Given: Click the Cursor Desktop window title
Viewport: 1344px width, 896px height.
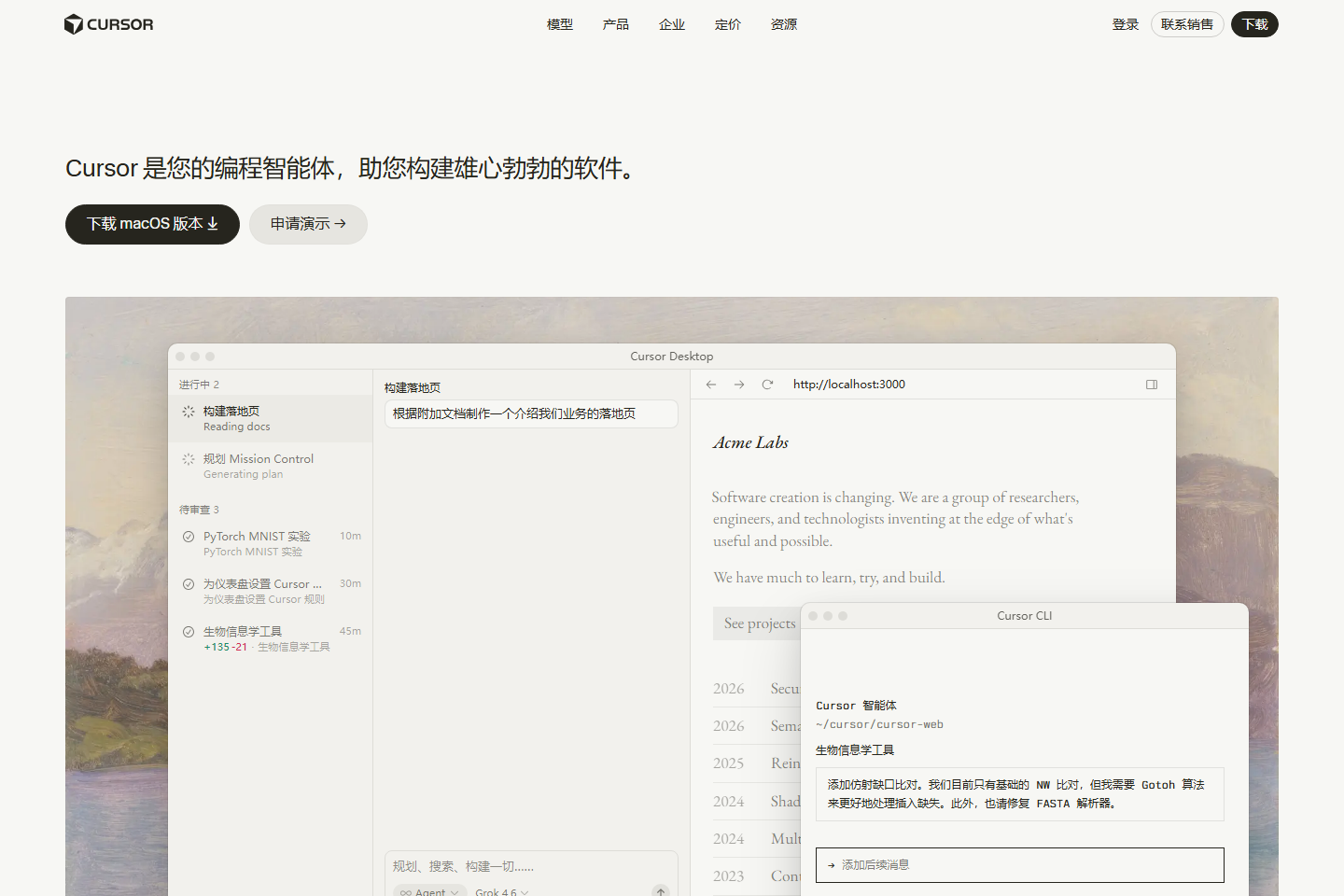Looking at the screenshot, I should point(672,357).
